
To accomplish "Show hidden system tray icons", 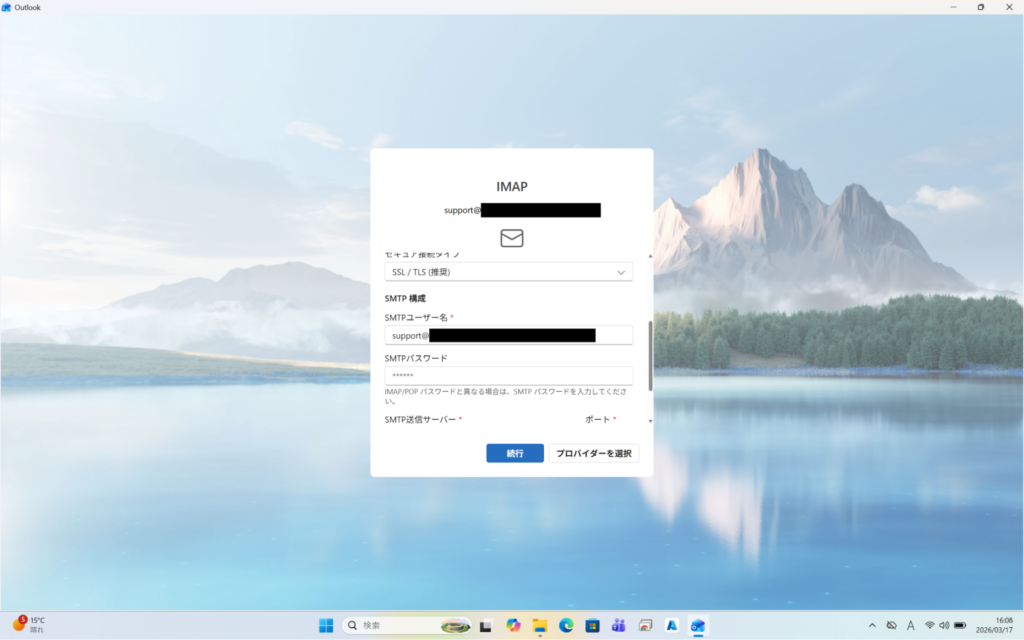I will click(x=871, y=625).
